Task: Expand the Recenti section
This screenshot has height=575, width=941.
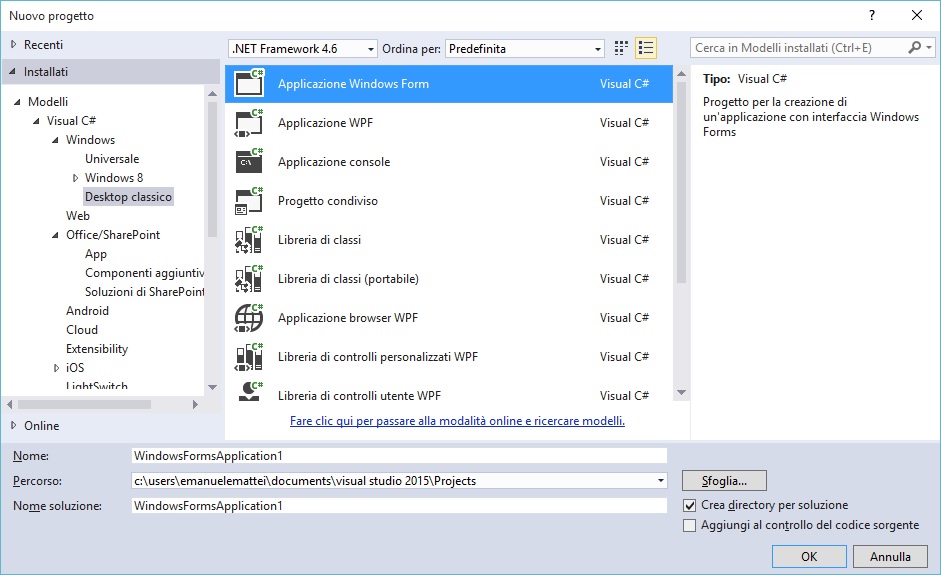Action: [13, 44]
